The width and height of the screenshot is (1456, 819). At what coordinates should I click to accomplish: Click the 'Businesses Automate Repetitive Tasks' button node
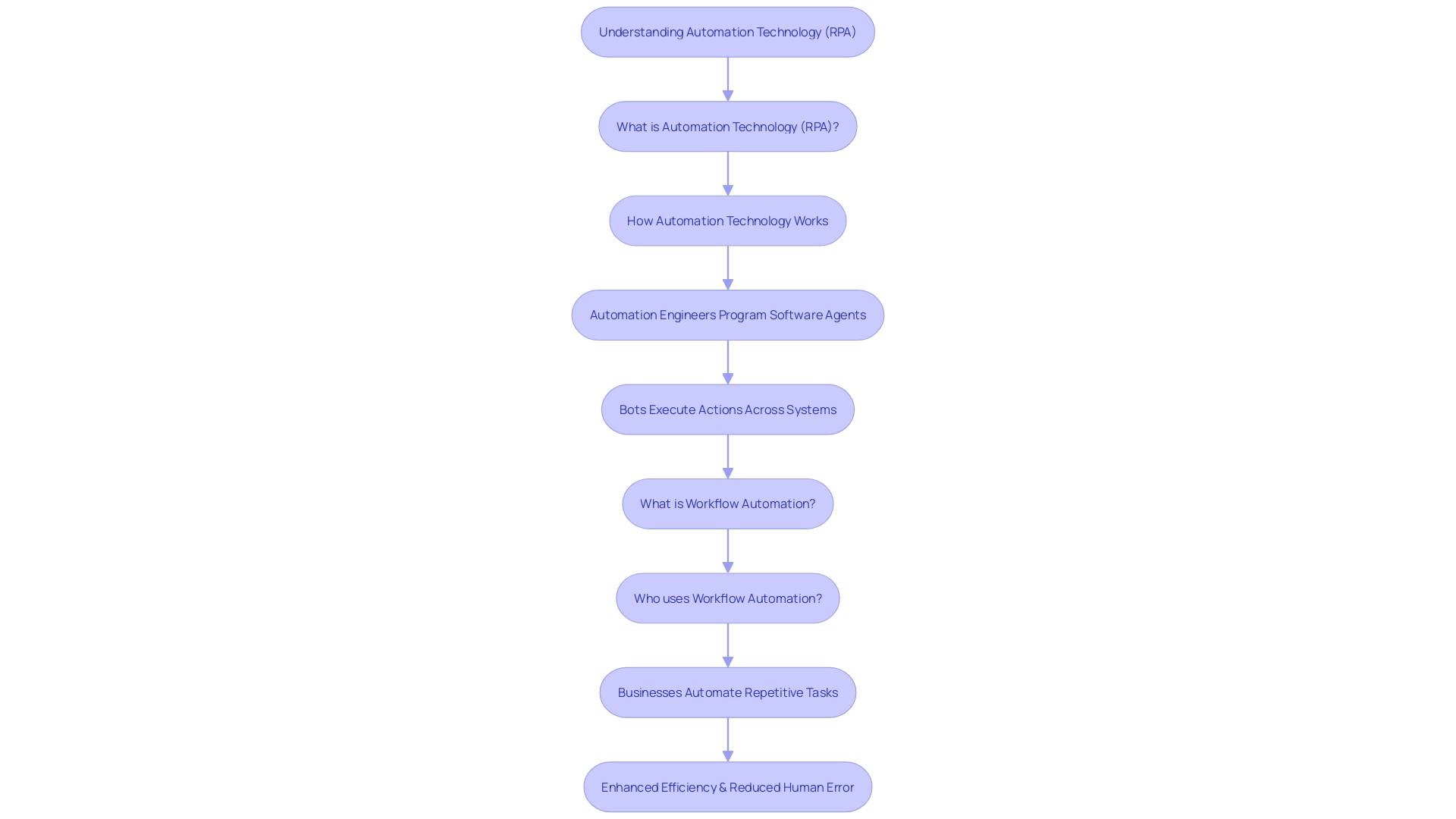coord(728,692)
